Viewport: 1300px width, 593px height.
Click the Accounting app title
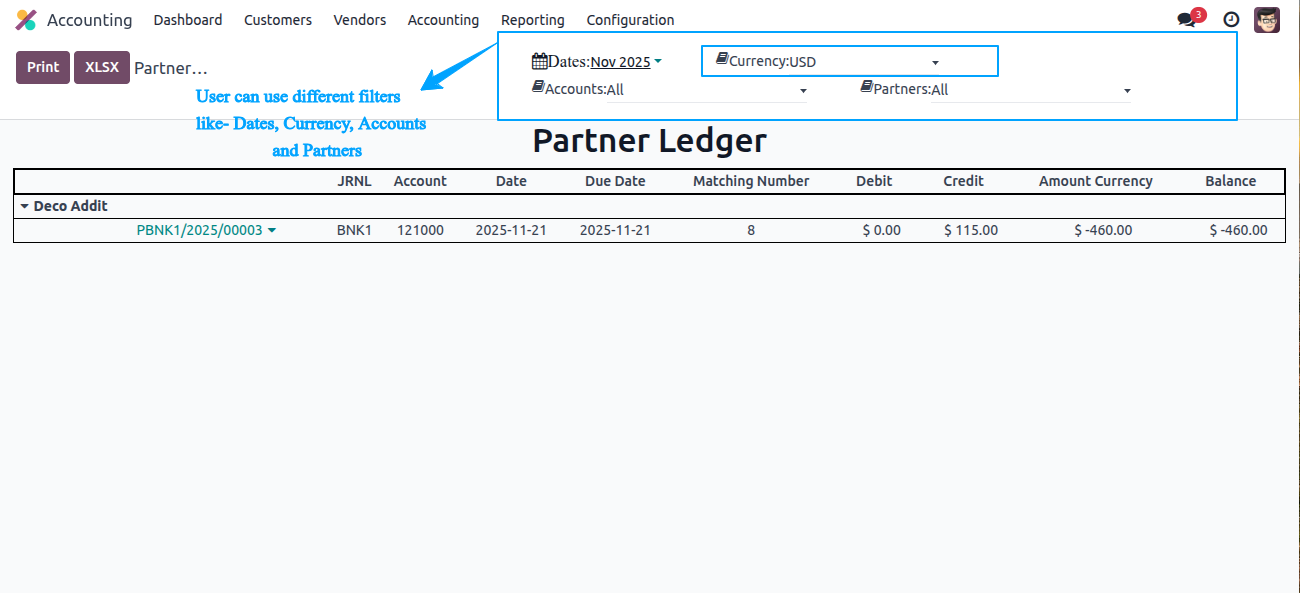tap(89, 20)
